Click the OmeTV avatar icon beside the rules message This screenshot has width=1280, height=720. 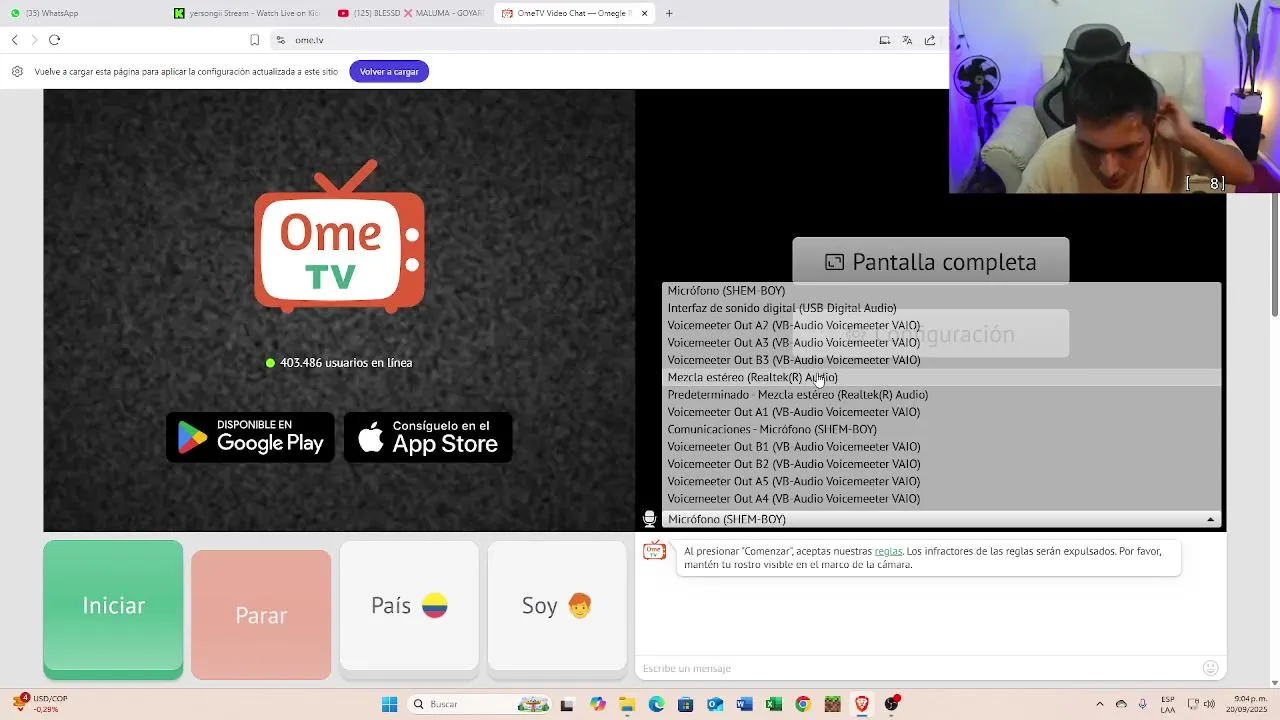[654, 551]
